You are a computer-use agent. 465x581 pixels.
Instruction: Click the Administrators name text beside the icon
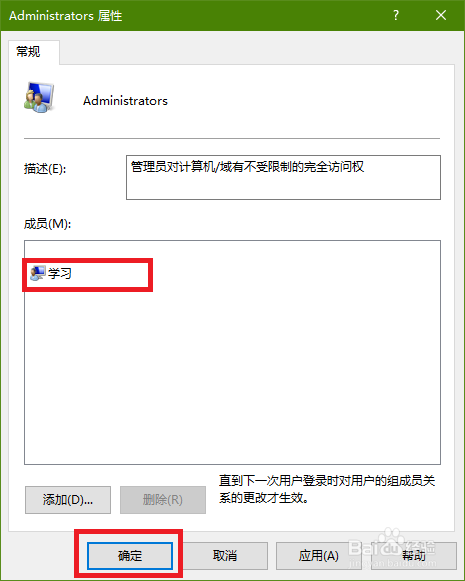[x=125, y=101]
